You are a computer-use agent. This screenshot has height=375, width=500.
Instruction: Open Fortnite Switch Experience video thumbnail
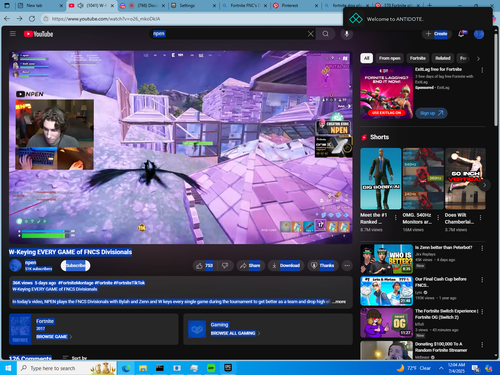[386, 323]
